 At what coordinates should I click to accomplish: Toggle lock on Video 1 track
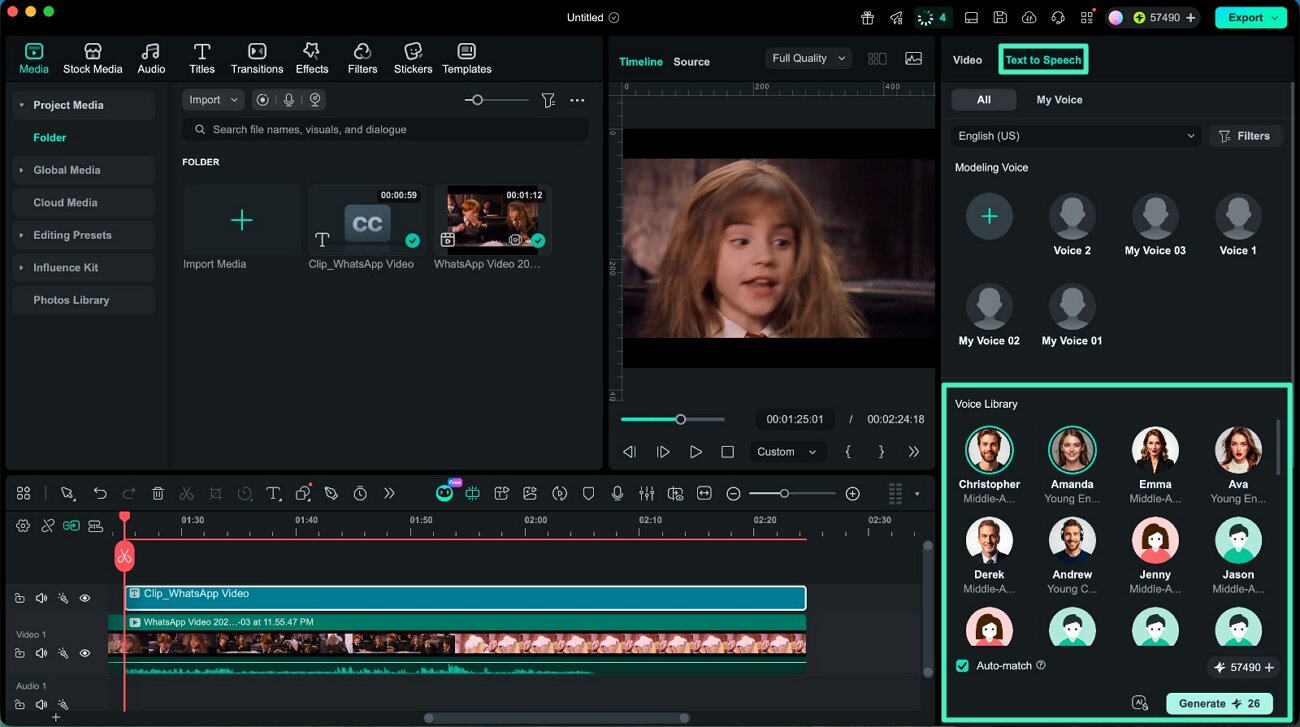(19, 653)
